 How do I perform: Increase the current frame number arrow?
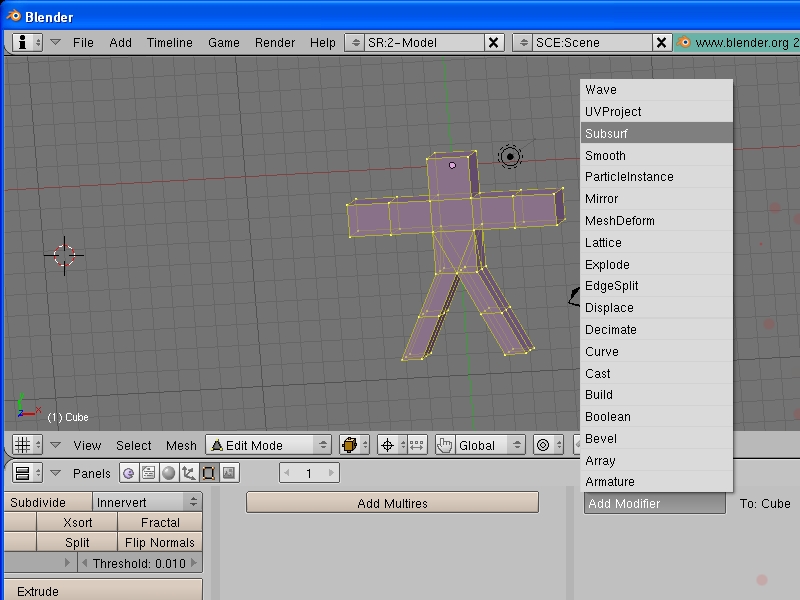click(331, 473)
